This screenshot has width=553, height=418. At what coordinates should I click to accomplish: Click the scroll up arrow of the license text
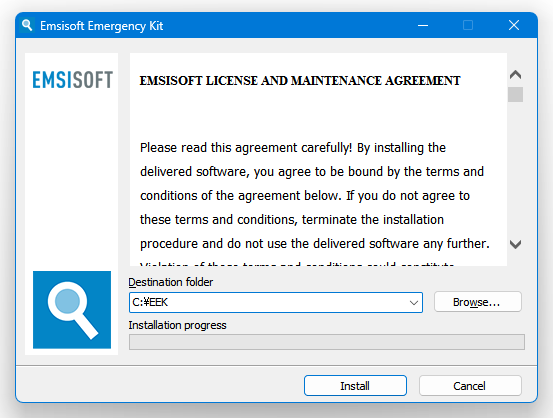(x=515, y=74)
